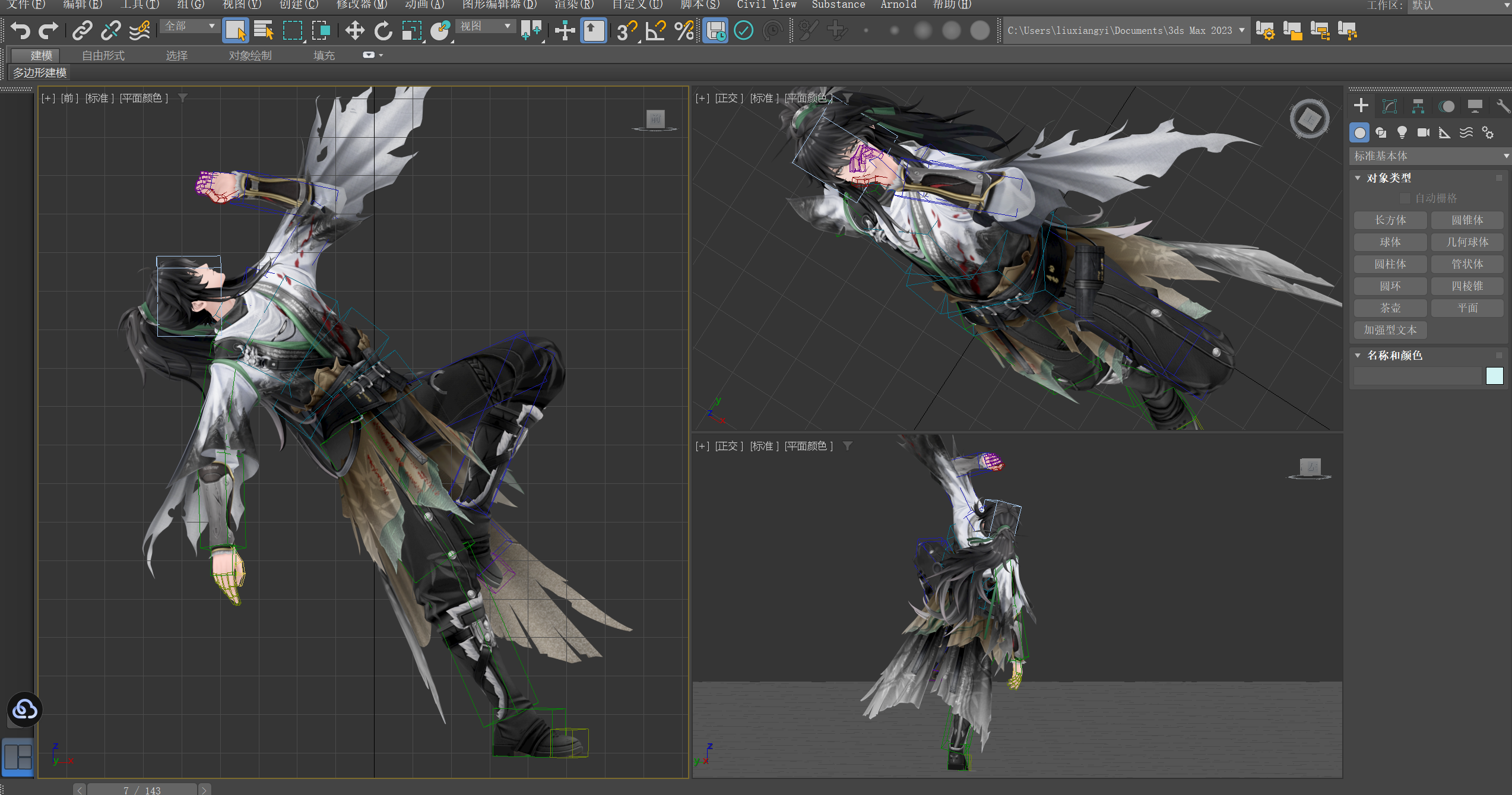The height and width of the screenshot is (795, 1512).
Task: Click the Bind to Space Warp icon
Action: click(x=140, y=30)
